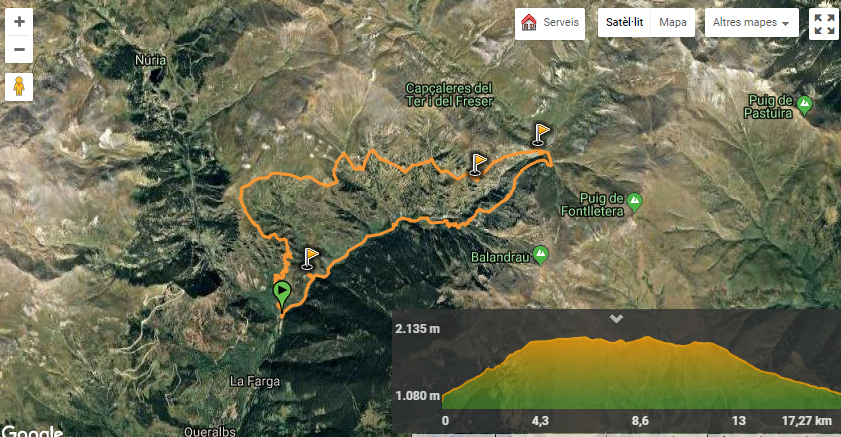The height and width of the screenshot is (437, 841).
Task: Open the Altres mapes dropdown
Action: point(751,23)
